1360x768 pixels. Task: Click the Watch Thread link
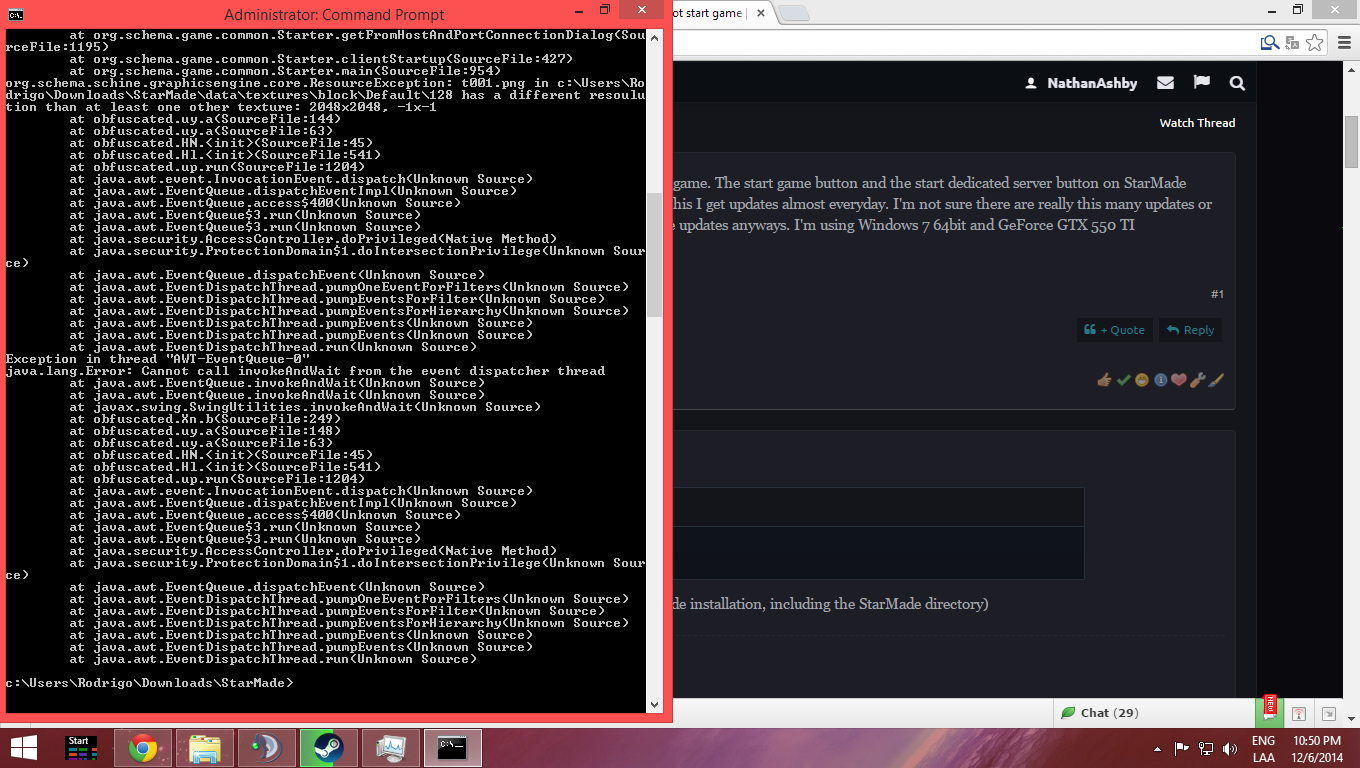click(1197, 123)
